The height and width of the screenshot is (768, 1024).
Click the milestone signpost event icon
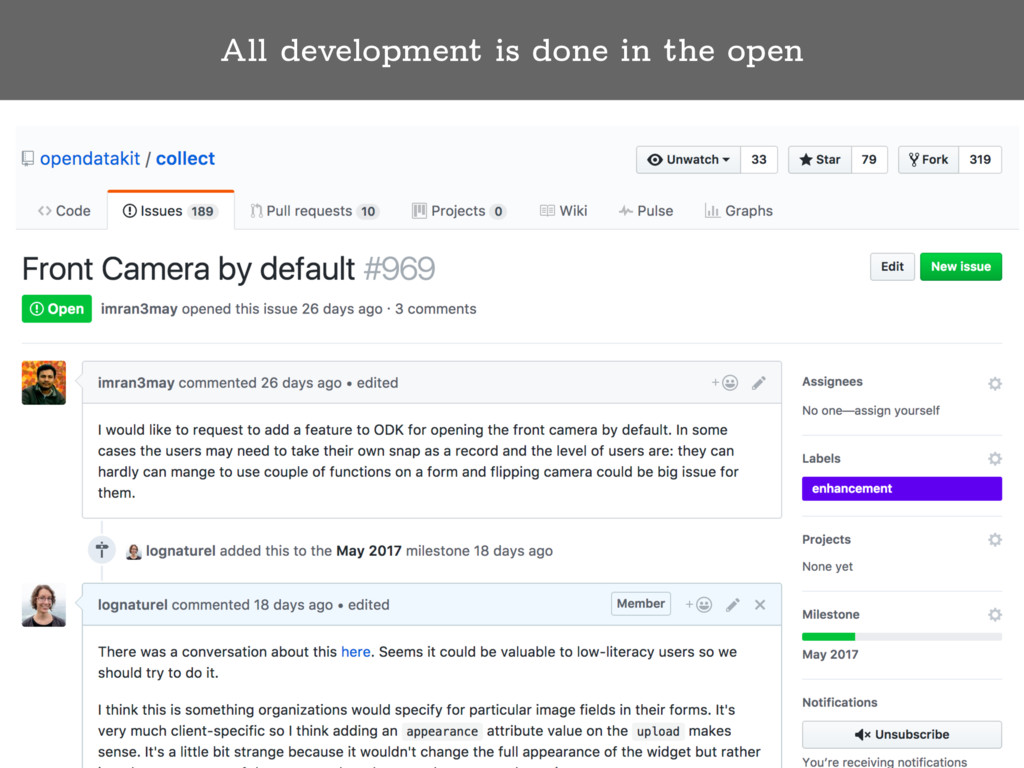point(102,550)
